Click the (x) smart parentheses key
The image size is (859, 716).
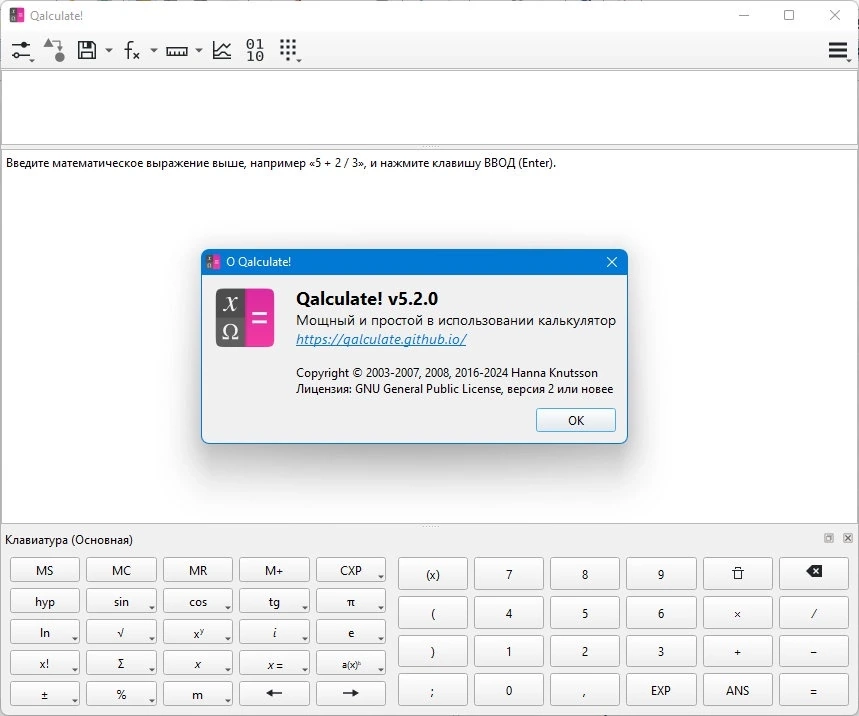coord(433,574)
